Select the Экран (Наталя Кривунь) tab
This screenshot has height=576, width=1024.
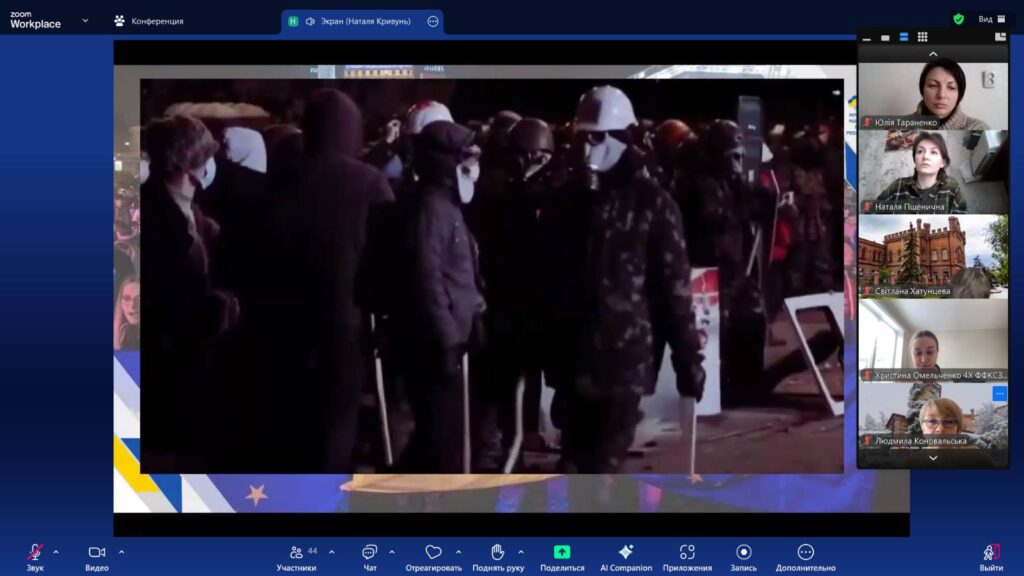pyautogui.click(x=357, y=21)
